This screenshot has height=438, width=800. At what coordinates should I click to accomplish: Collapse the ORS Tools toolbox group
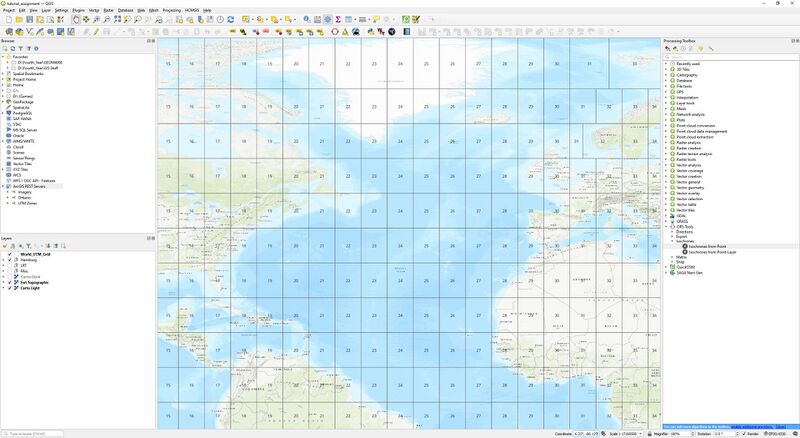pyautogui.click(x=666, y=227)
